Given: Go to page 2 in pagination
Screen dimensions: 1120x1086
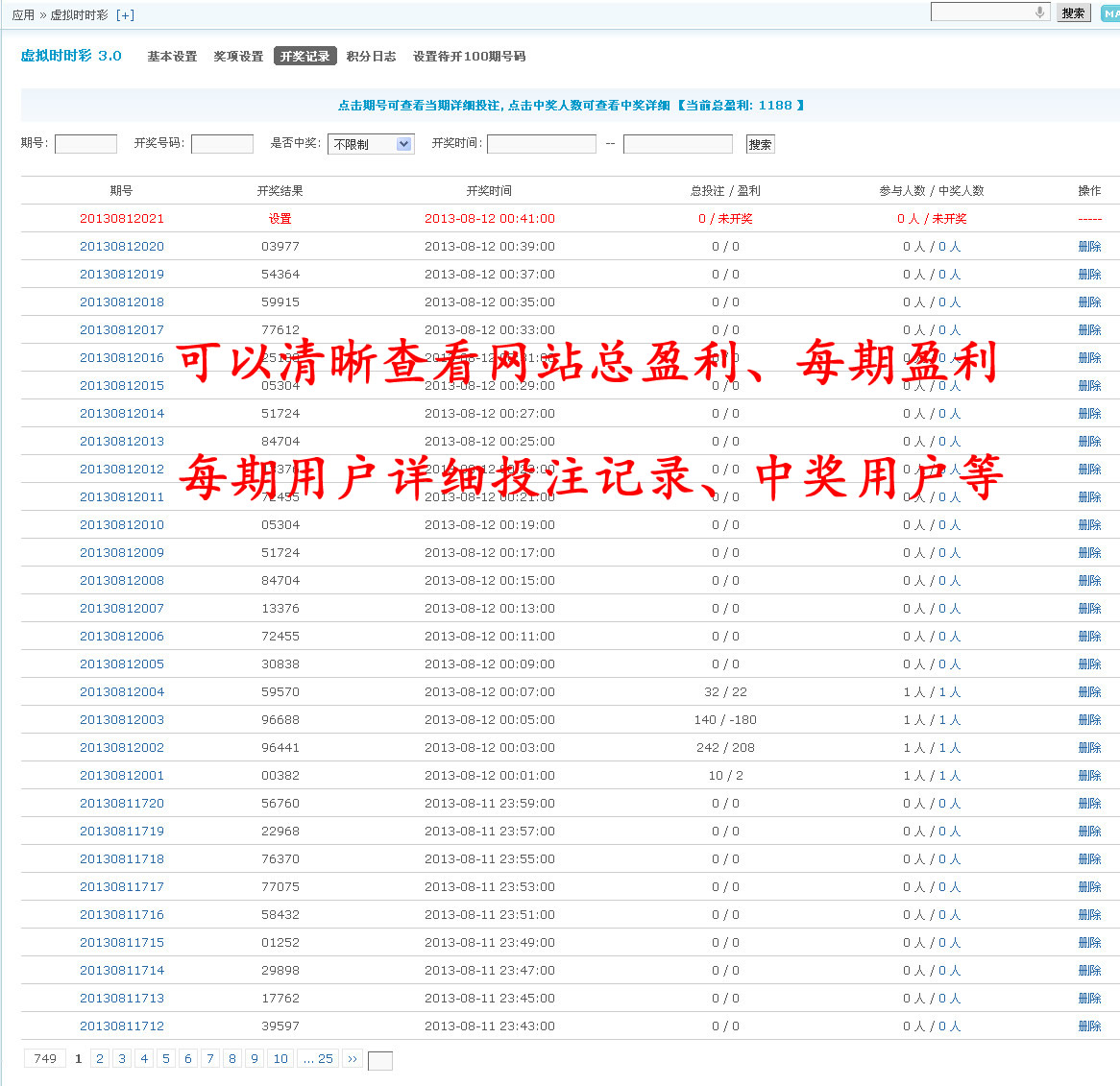Looking at the screenshot, I should point(100,1058).
